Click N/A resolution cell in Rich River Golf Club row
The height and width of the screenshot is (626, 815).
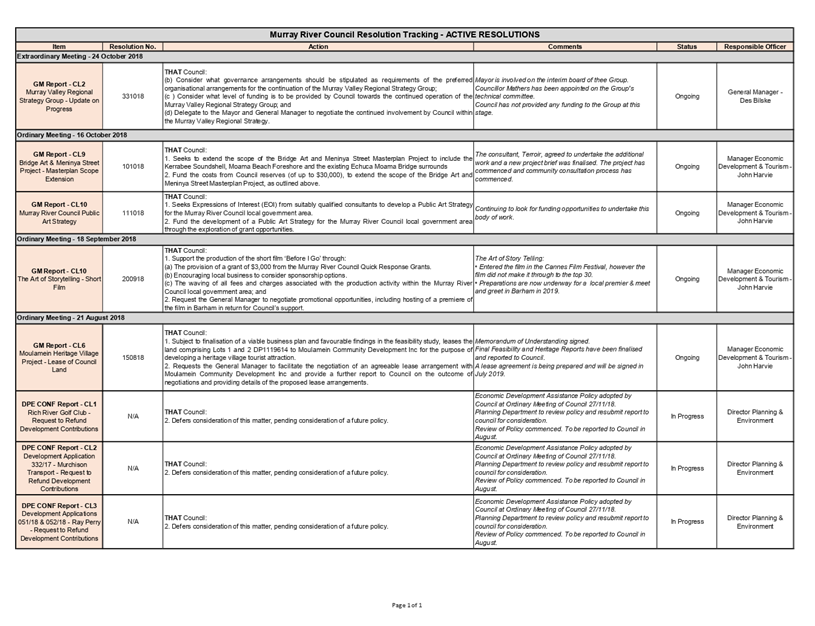tap(133, 416)
